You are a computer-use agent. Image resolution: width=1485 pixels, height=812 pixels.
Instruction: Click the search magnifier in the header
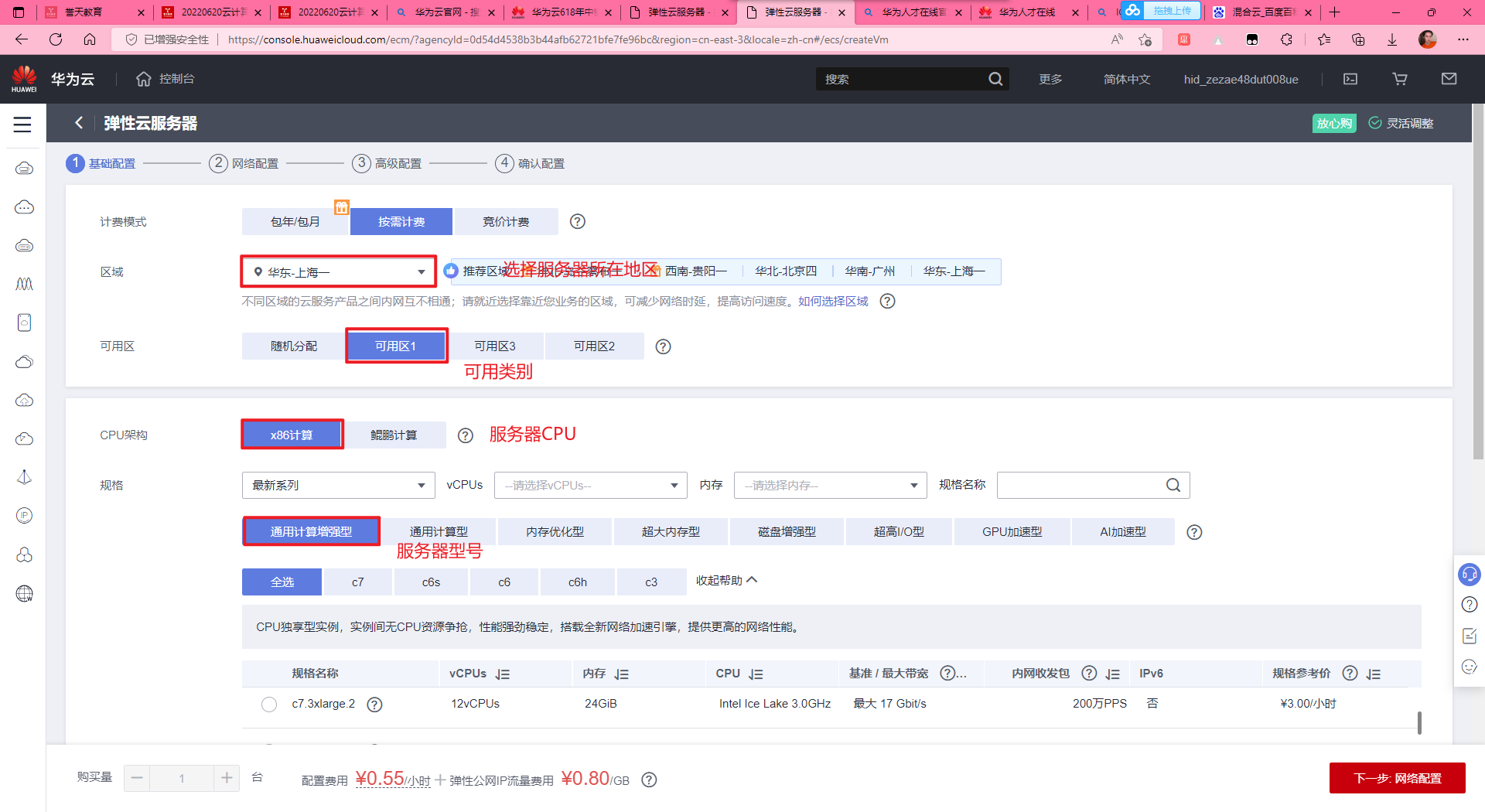tap(995, 79)
